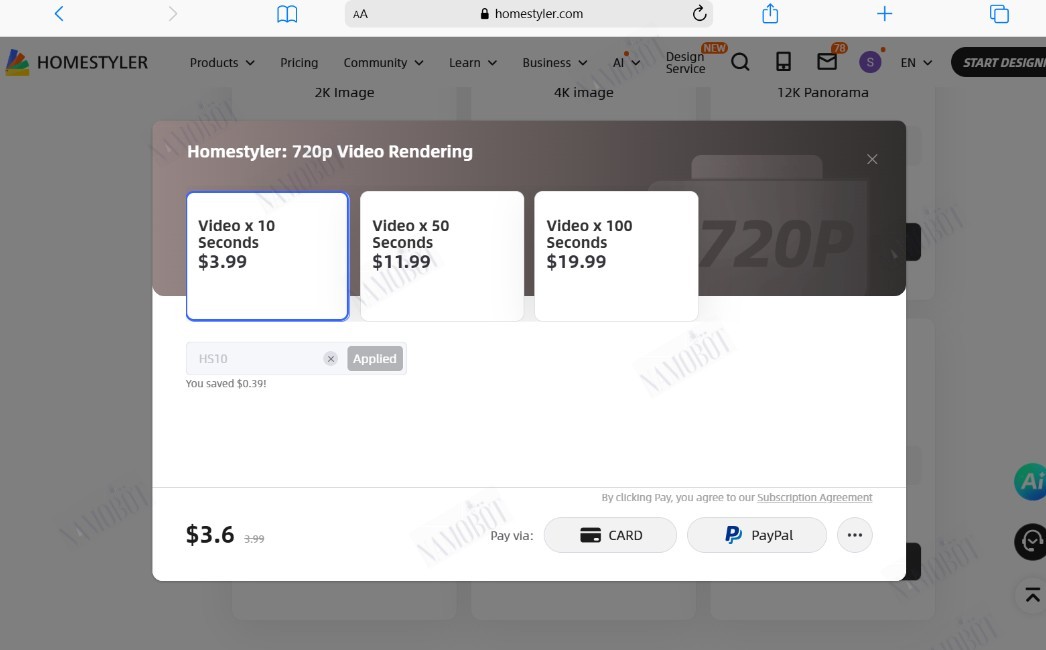The image size is (1046, 650).
Task: Expand the Products dropdown menu
Action: [x=221, y=63]
